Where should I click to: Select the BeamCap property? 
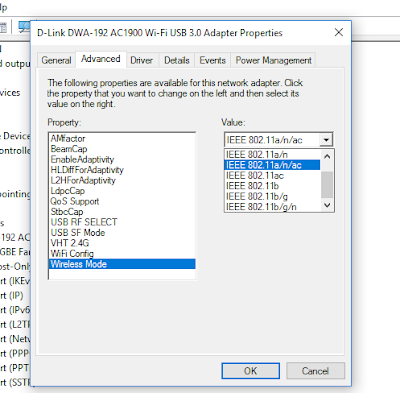coord(122,149)
